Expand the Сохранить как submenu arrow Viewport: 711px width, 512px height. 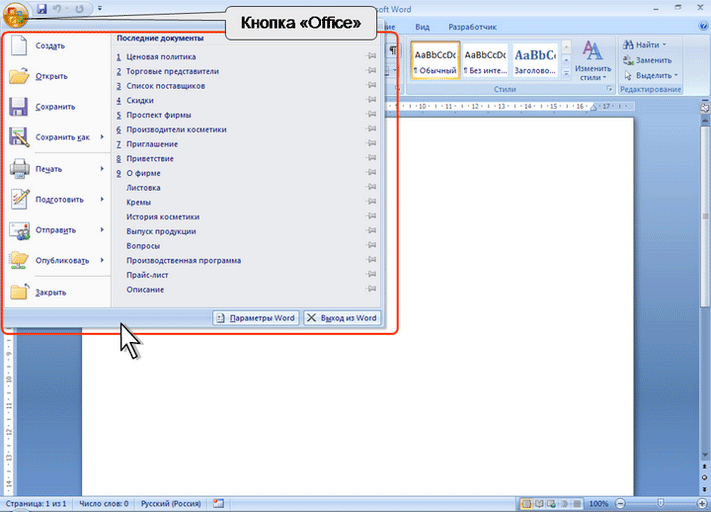(x=102, y=137)
